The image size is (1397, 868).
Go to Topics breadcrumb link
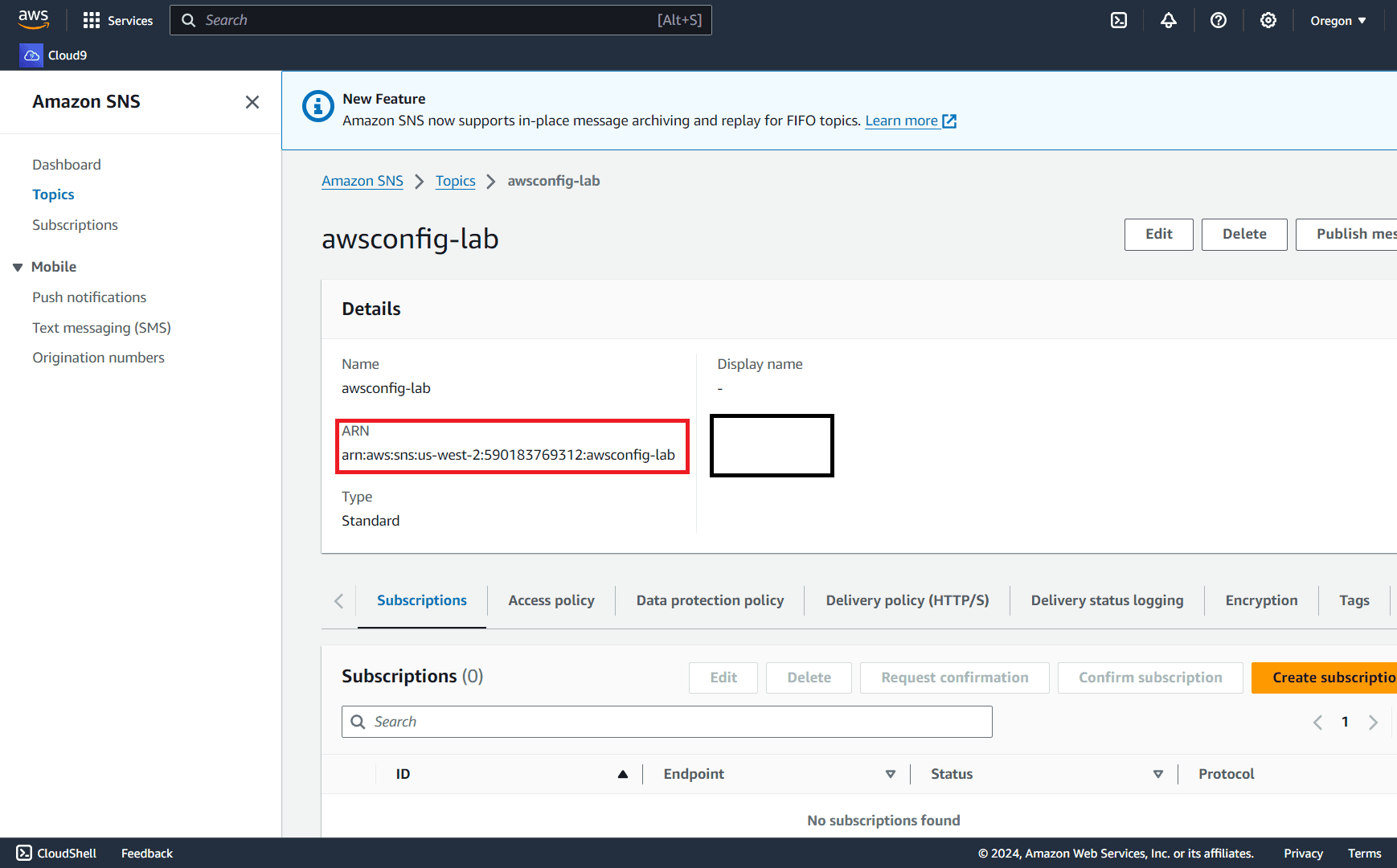coord(456,181)
